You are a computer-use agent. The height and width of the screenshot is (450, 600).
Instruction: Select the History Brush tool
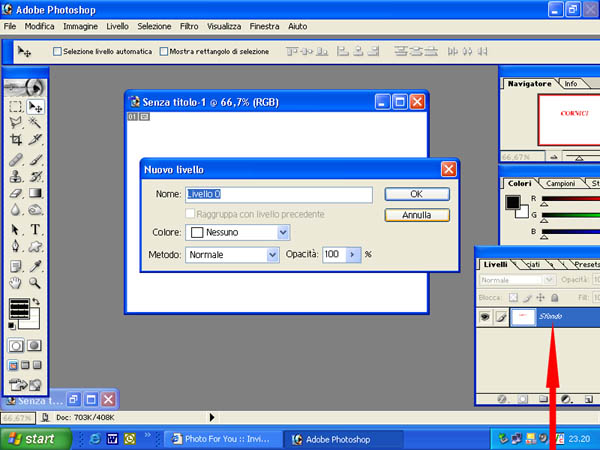[x=35, y=176]
